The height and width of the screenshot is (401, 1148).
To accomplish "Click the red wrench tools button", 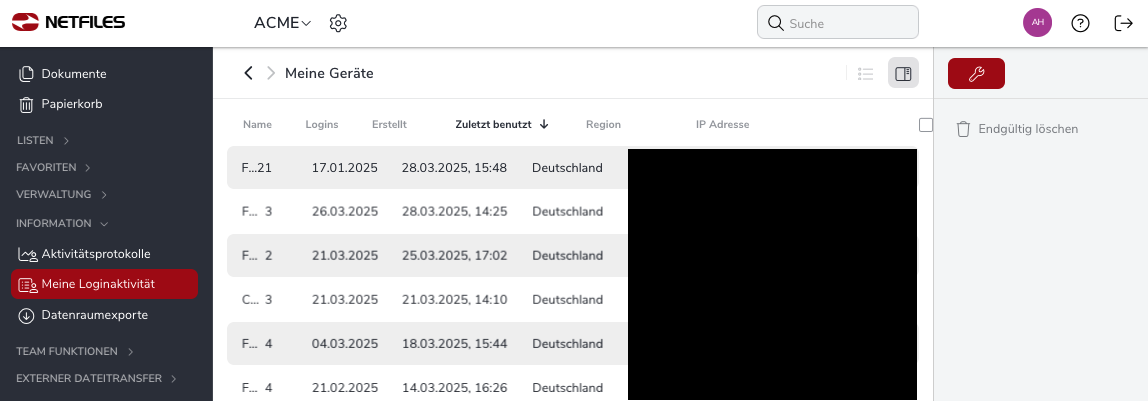I will pos(976,73).
